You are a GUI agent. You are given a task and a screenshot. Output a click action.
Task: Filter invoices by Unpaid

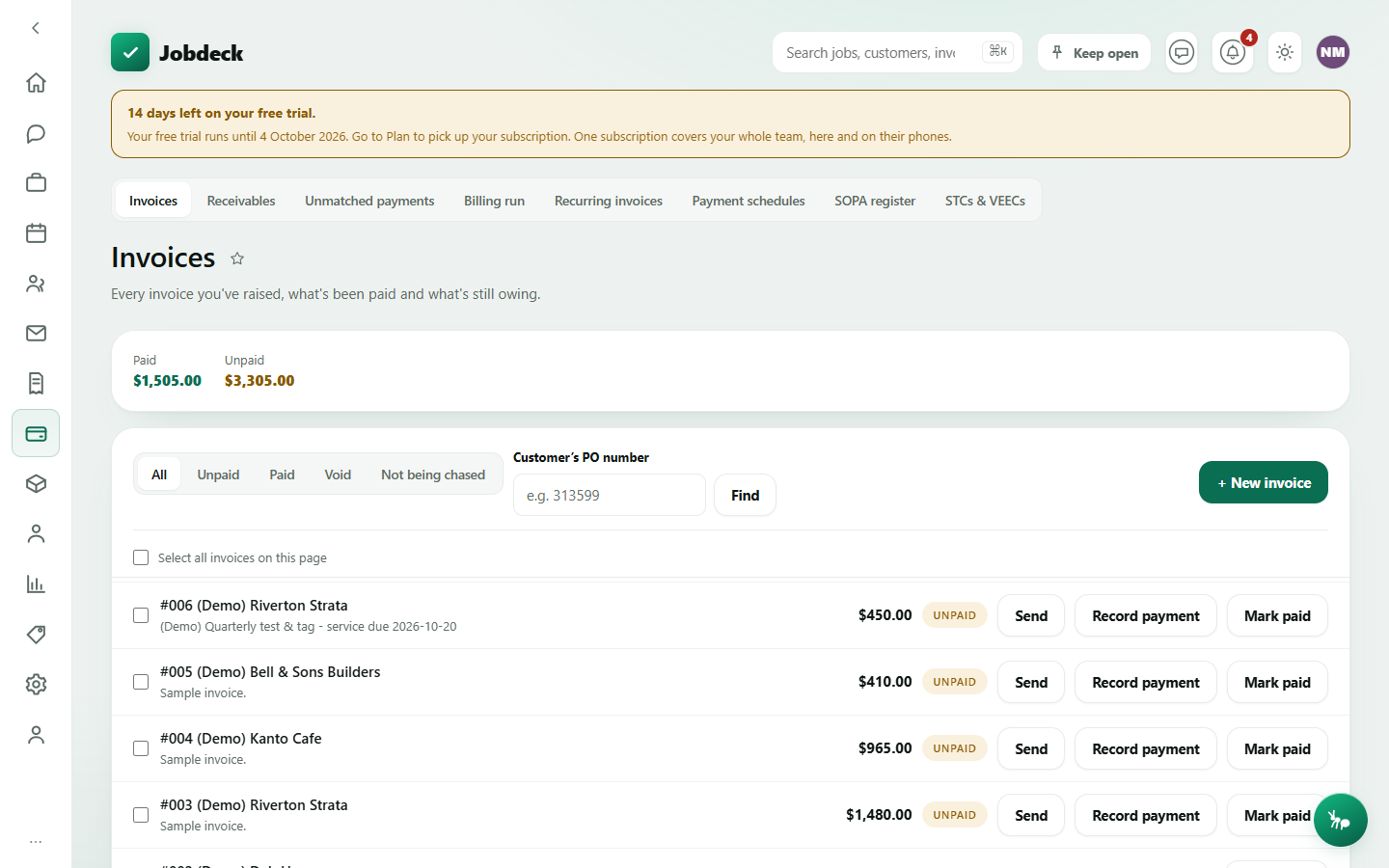[218, 475]
